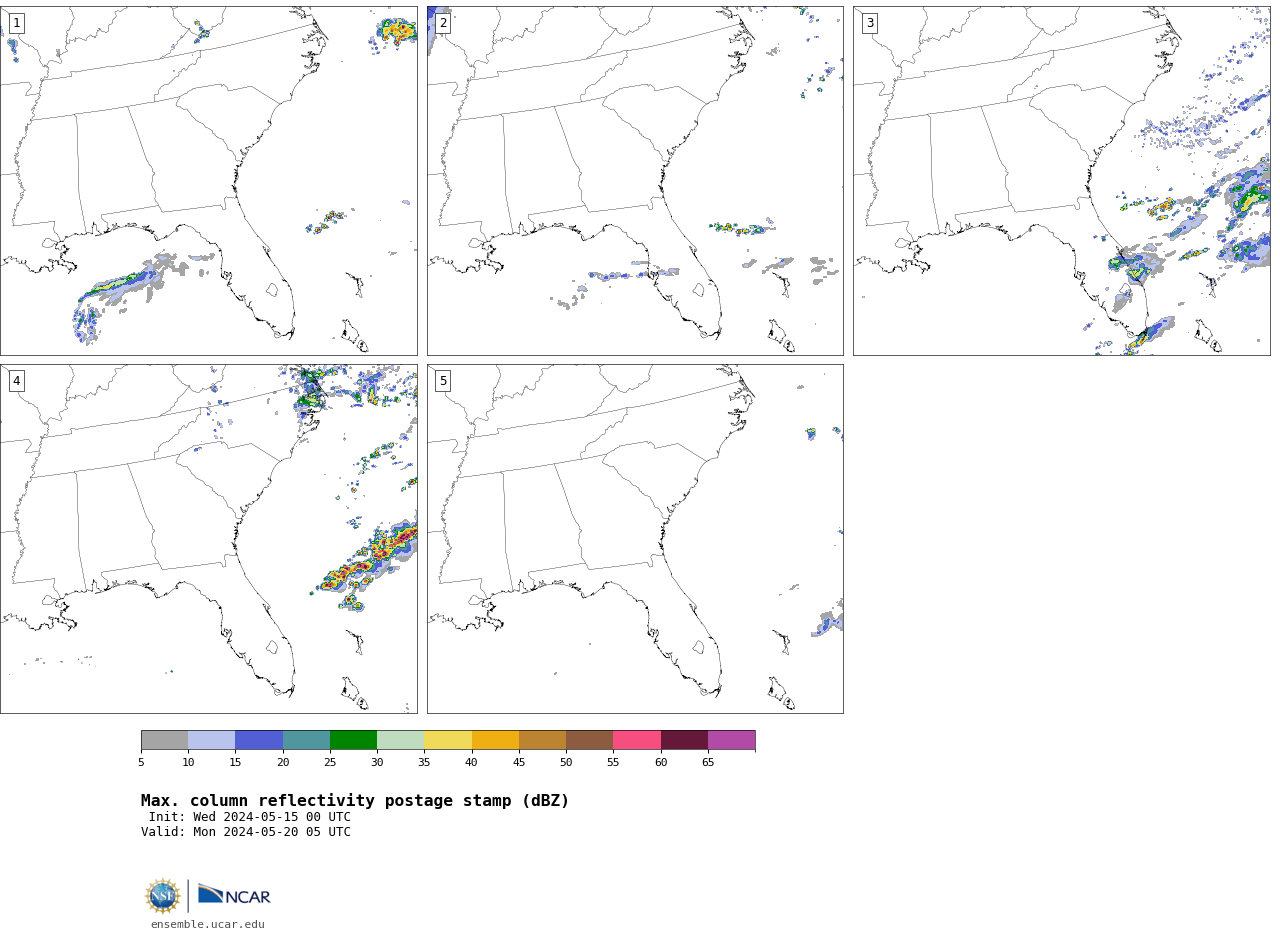Click the member number 1 label box
This screenshot has width=1280, height=936.
pos(16,23)
